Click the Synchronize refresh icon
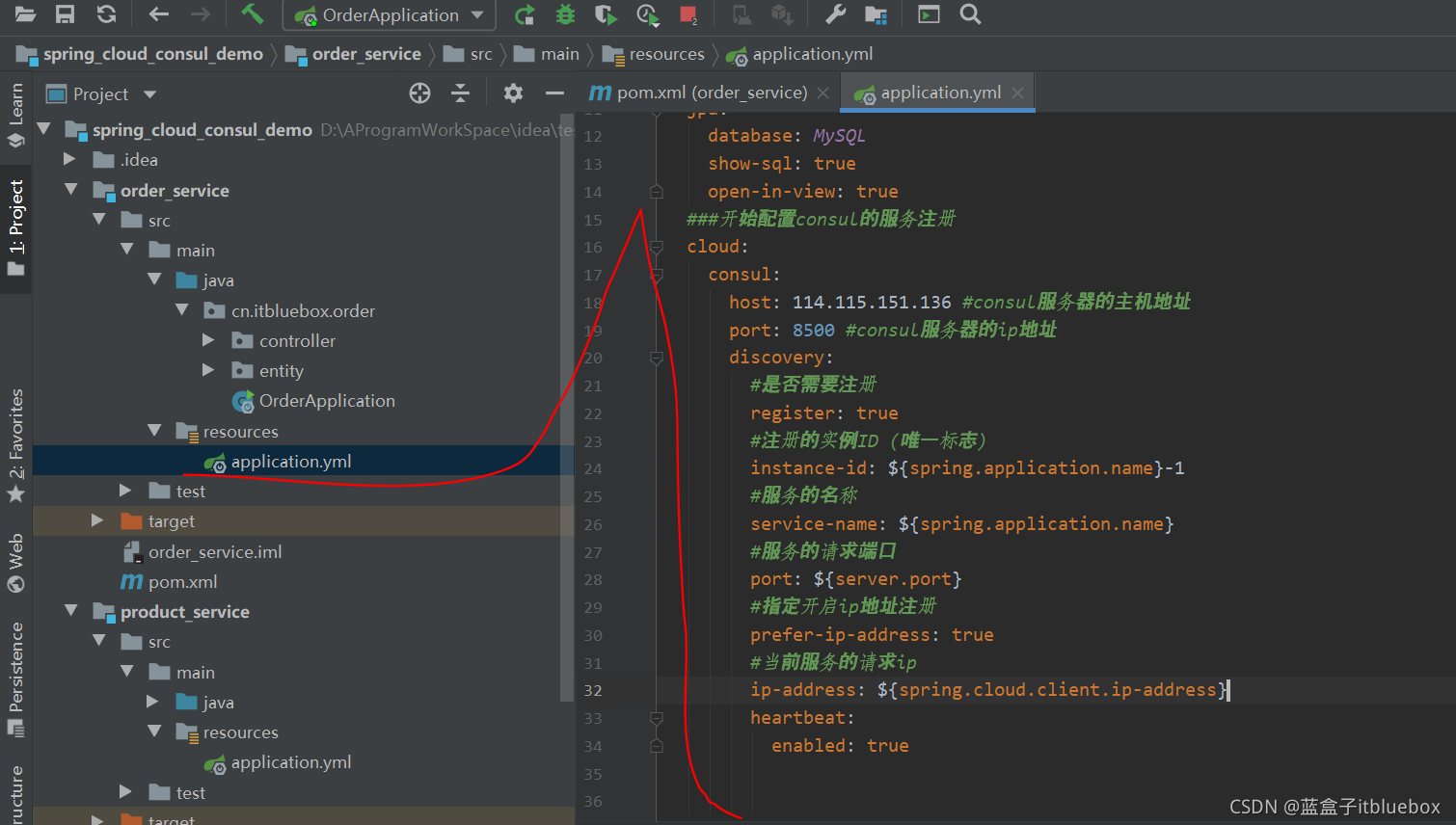The height and width of the screenshot is (825, 1456). tap(106, 14)
